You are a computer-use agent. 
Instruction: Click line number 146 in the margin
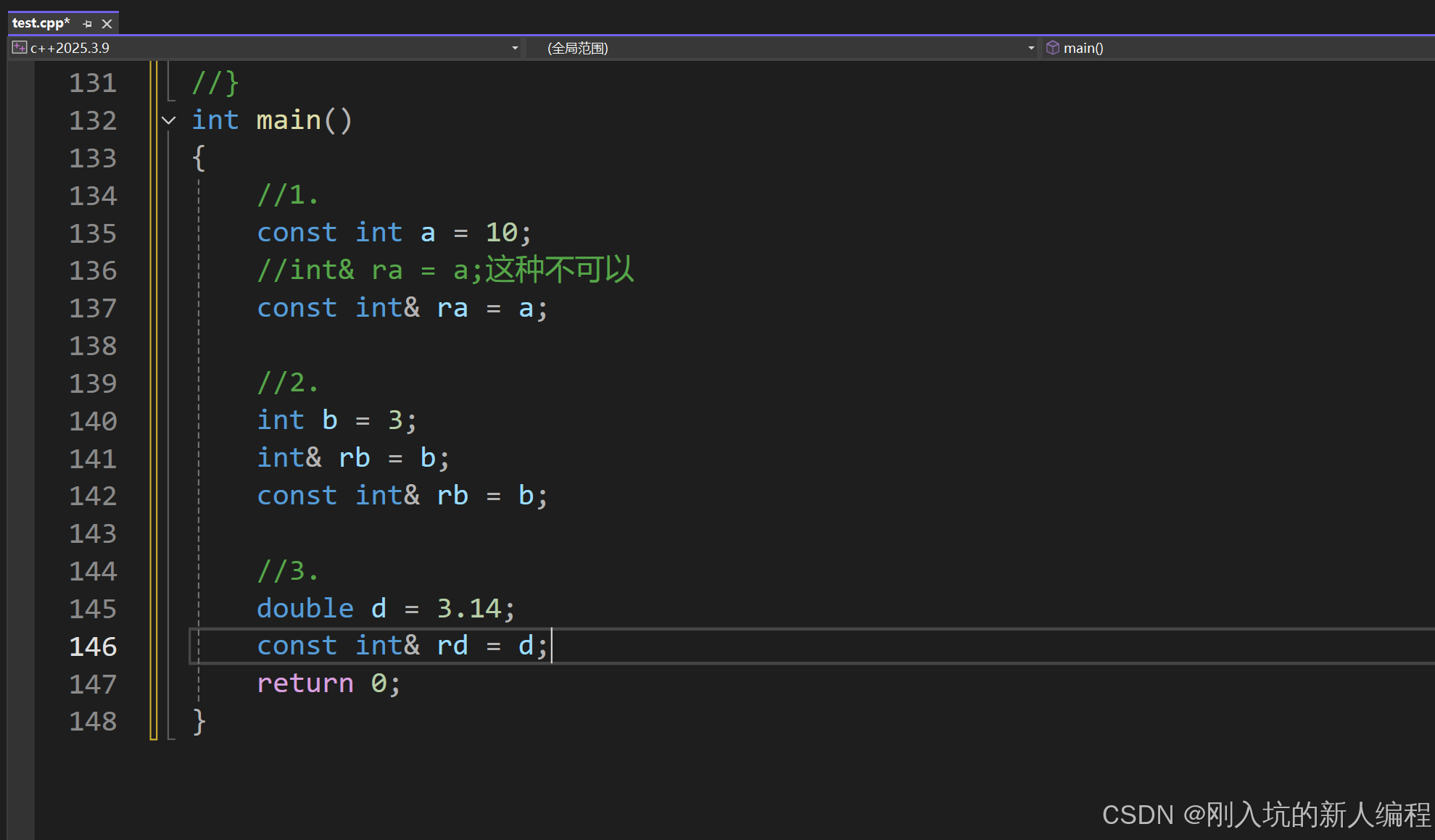[93, 646]
